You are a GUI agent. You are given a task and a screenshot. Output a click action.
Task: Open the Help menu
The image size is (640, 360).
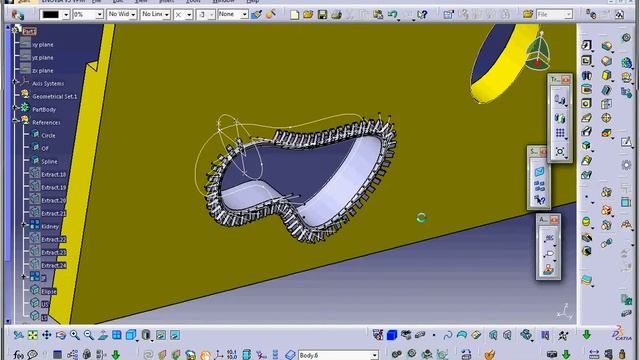pyautogui.click(x=253, y=2)
